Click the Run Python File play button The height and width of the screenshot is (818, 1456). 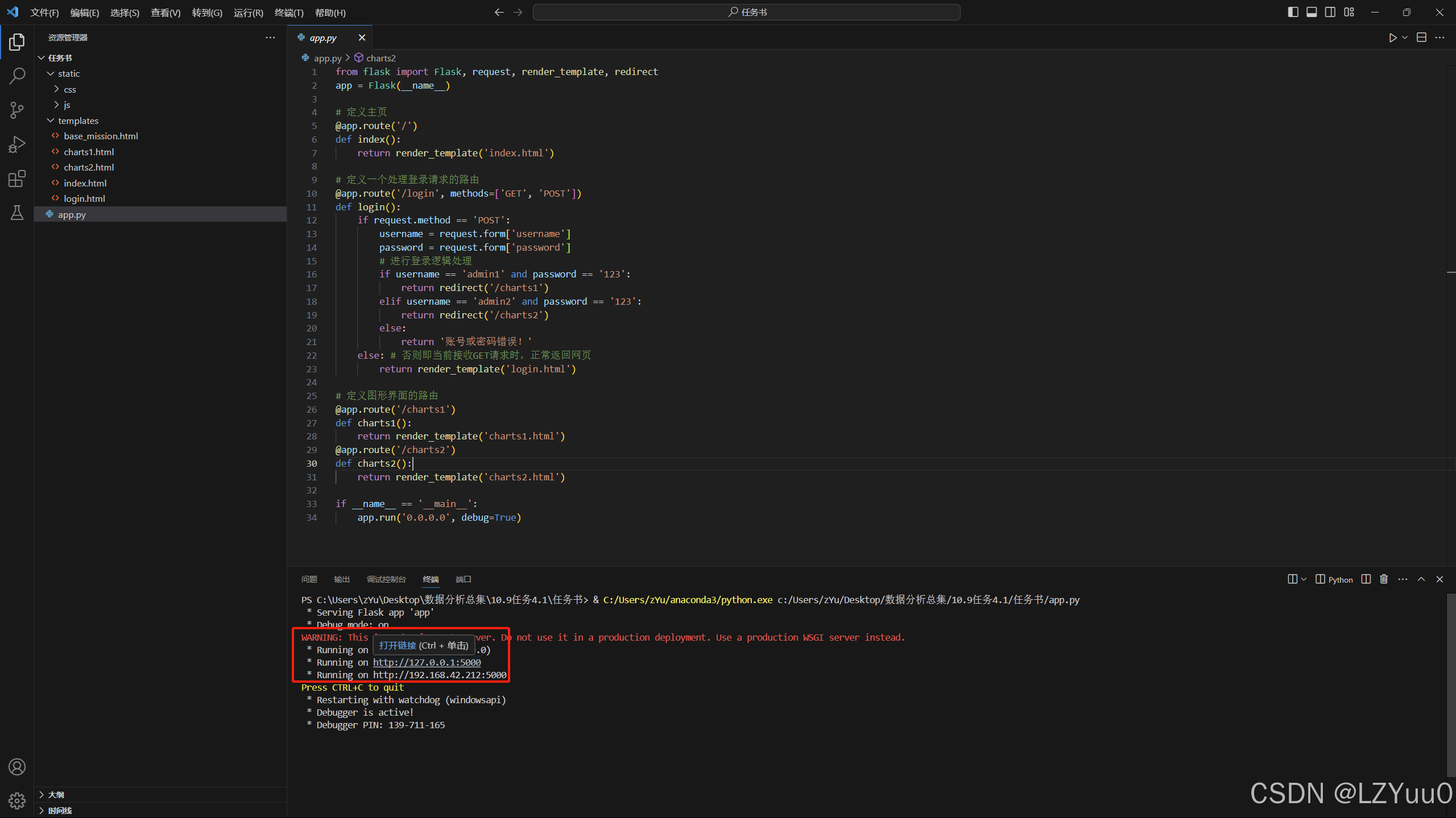pyautogui.click(x=1392, y=38)
